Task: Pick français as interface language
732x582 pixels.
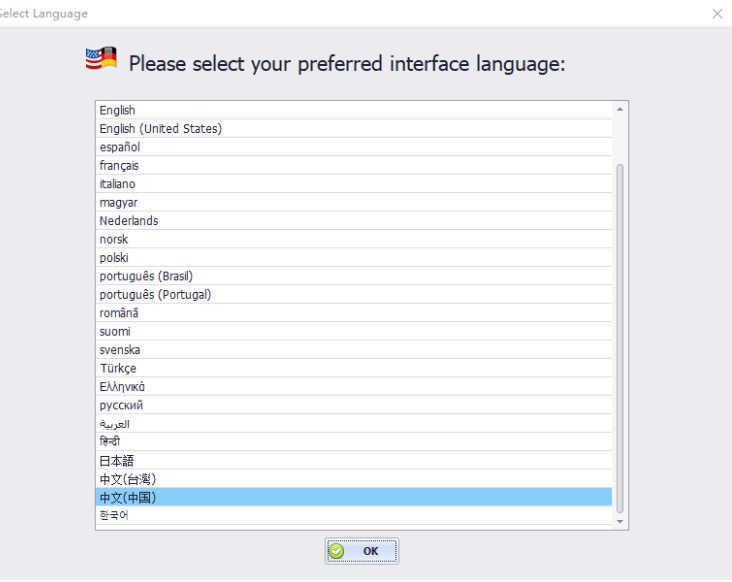Action: [x=353, y=165]
